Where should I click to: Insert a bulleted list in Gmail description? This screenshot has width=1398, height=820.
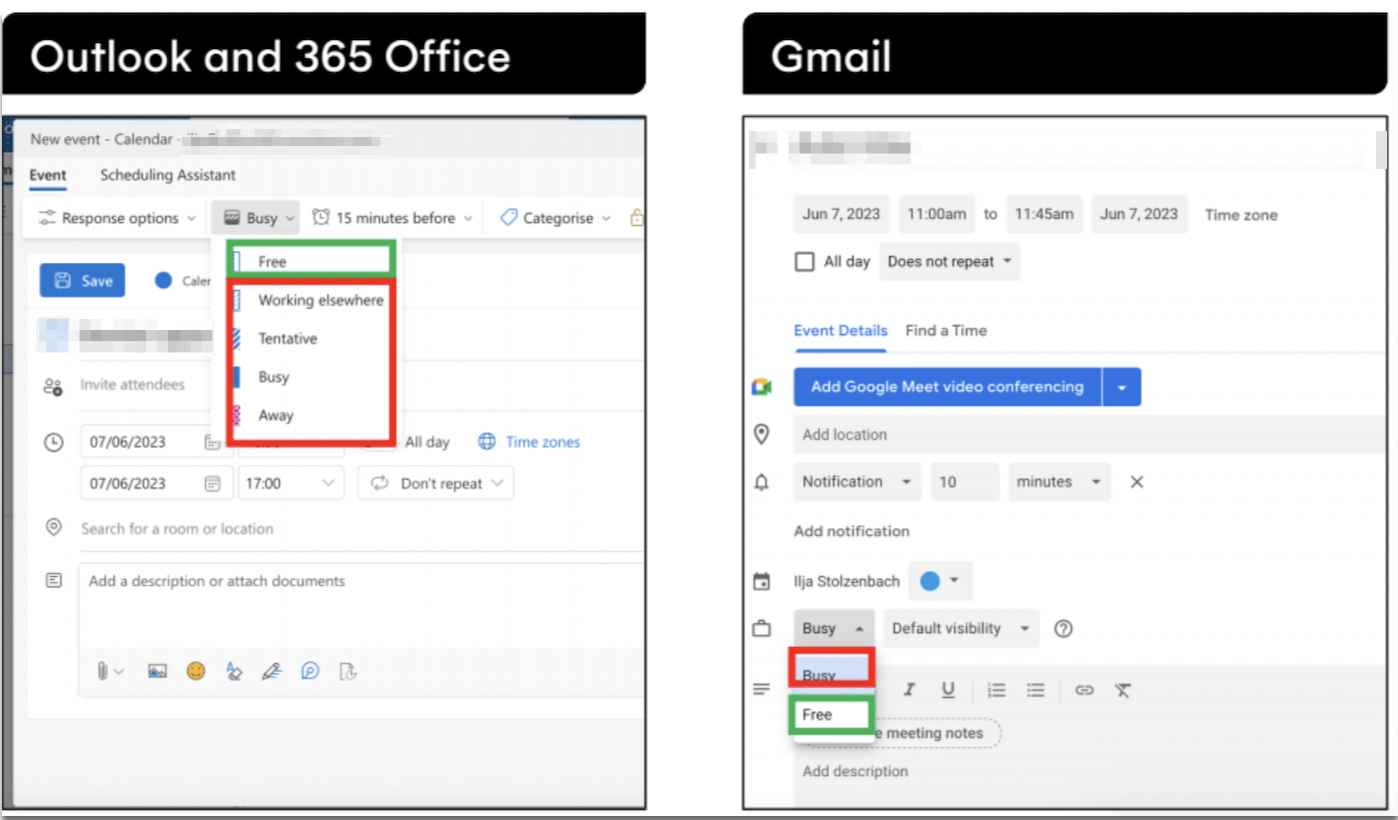pos(1036,690)
